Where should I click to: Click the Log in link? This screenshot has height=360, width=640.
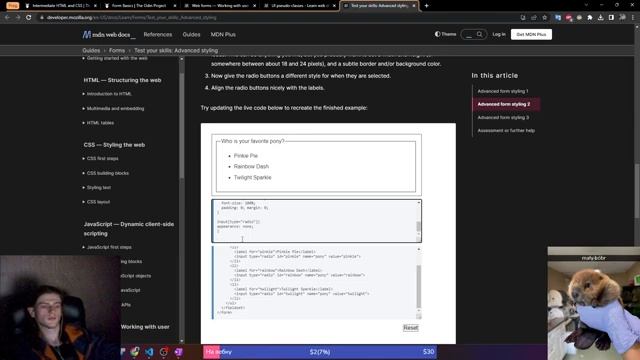[498, 34]
